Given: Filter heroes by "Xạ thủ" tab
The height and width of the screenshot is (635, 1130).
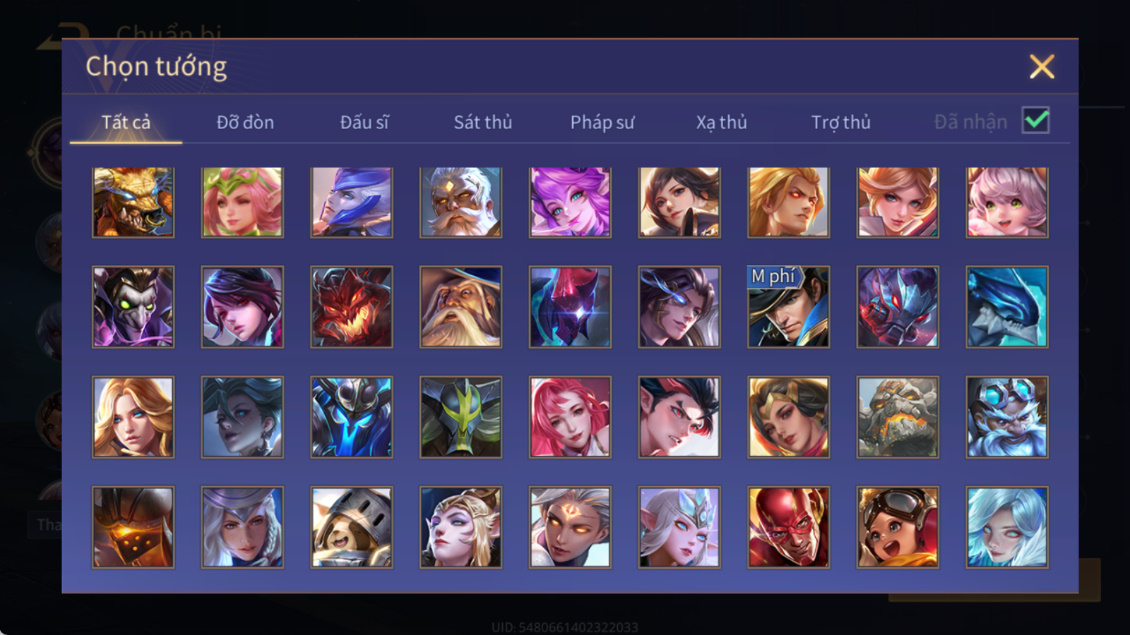Looking at the screenshot, I should [x=721, y=123].
